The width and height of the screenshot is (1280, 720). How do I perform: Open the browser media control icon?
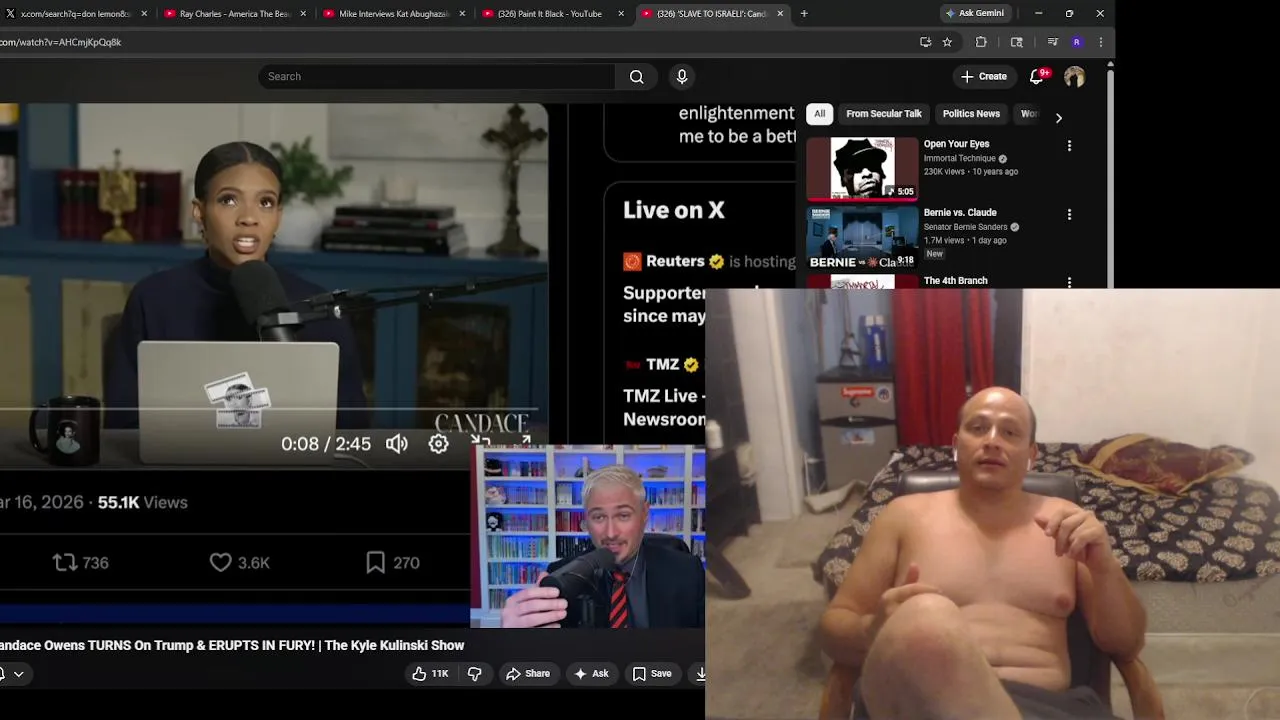tap(1052, 42)
